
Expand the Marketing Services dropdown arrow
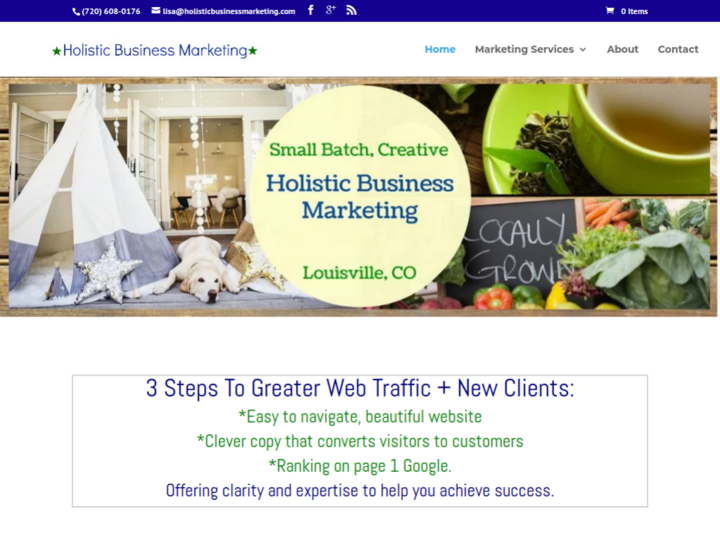583,50
